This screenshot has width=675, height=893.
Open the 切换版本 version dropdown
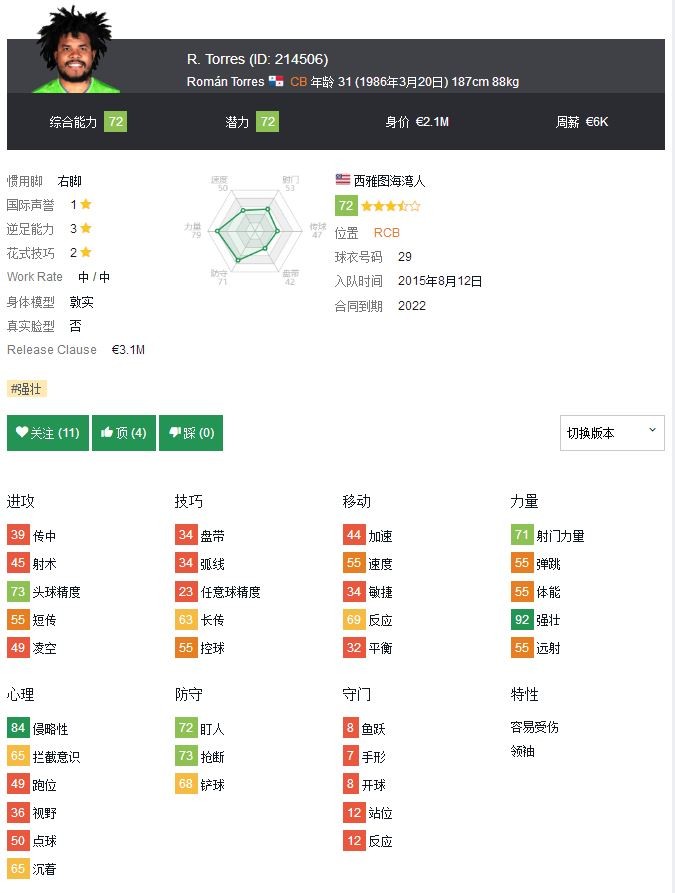(611, 433)
